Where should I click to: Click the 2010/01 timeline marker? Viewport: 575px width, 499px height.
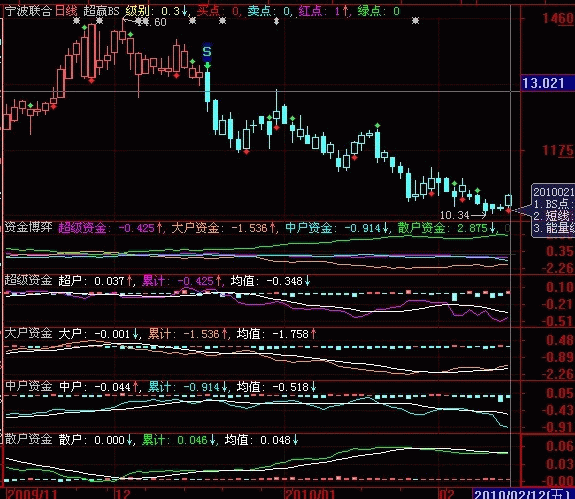[x=310, y=494]
